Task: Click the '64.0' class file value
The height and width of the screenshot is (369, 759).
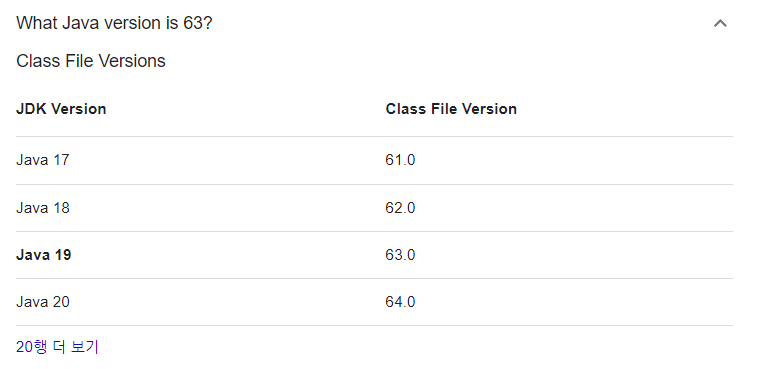Action: coord(400,302)
